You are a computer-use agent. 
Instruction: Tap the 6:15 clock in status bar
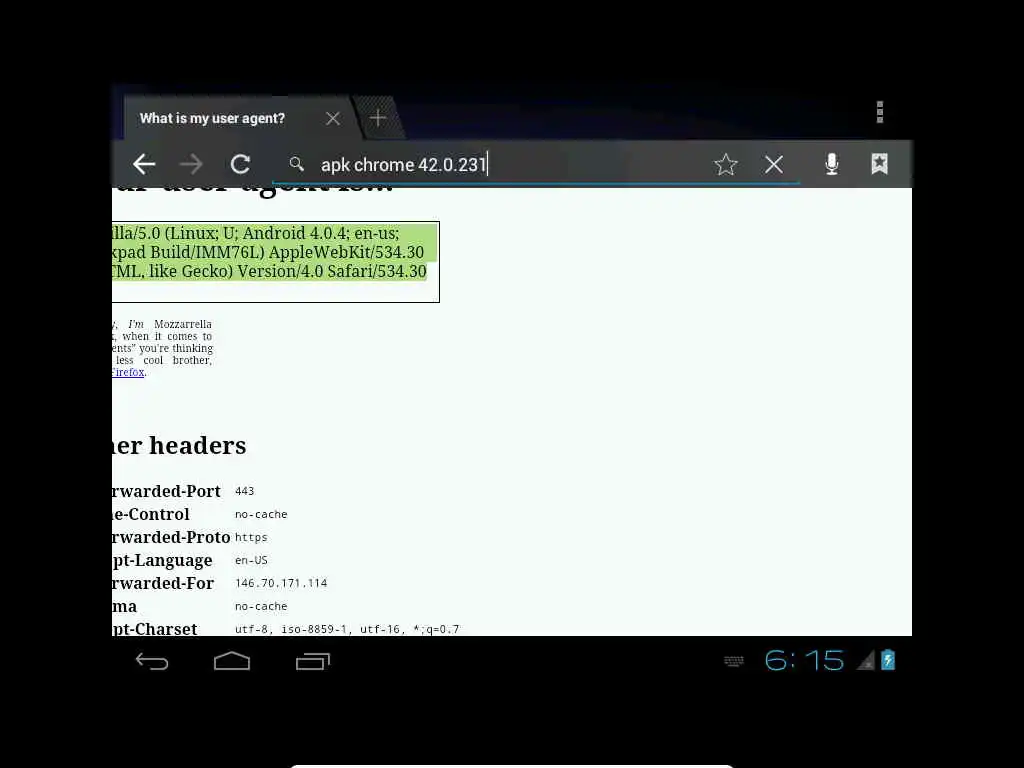click(x=804, y=661)
